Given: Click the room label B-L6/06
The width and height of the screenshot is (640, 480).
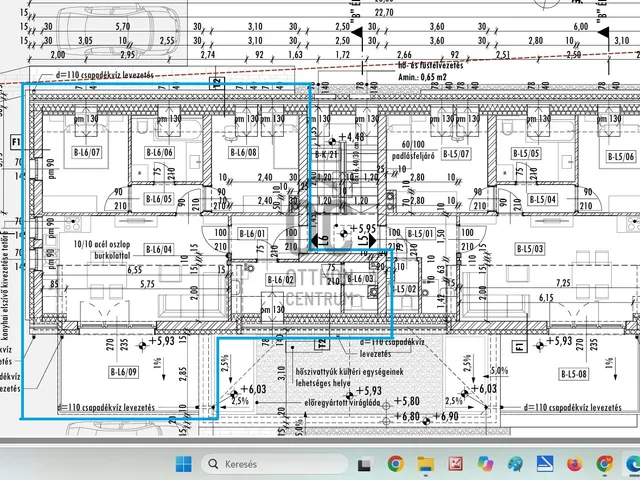Looking at the screenshot, I should coord(160,153).
